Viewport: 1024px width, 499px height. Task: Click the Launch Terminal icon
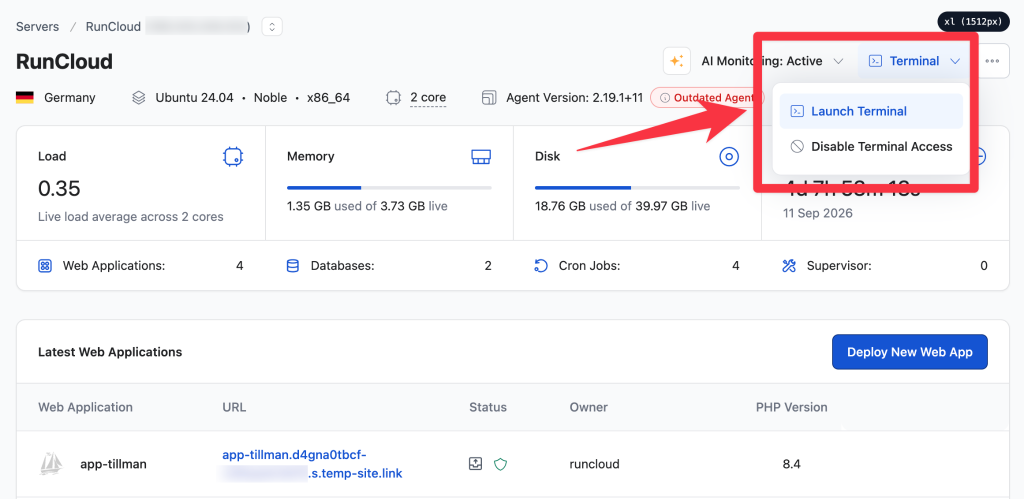click(x=797, y=112)
